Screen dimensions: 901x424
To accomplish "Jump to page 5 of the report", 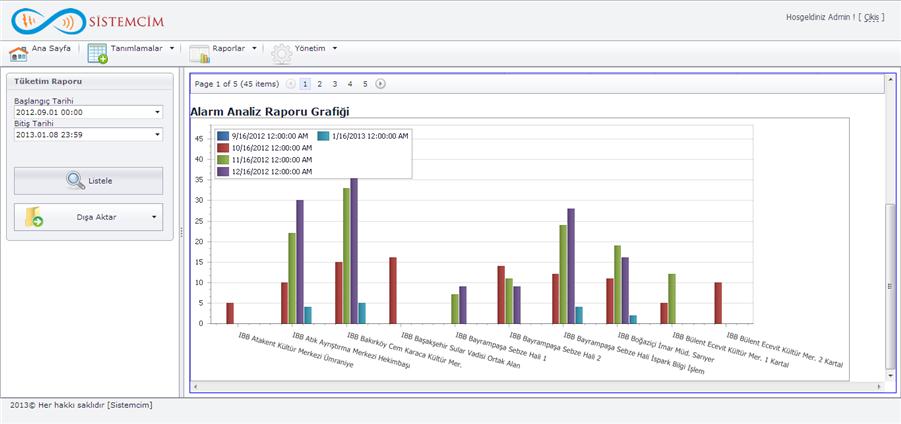I will (x=365, y=84).
